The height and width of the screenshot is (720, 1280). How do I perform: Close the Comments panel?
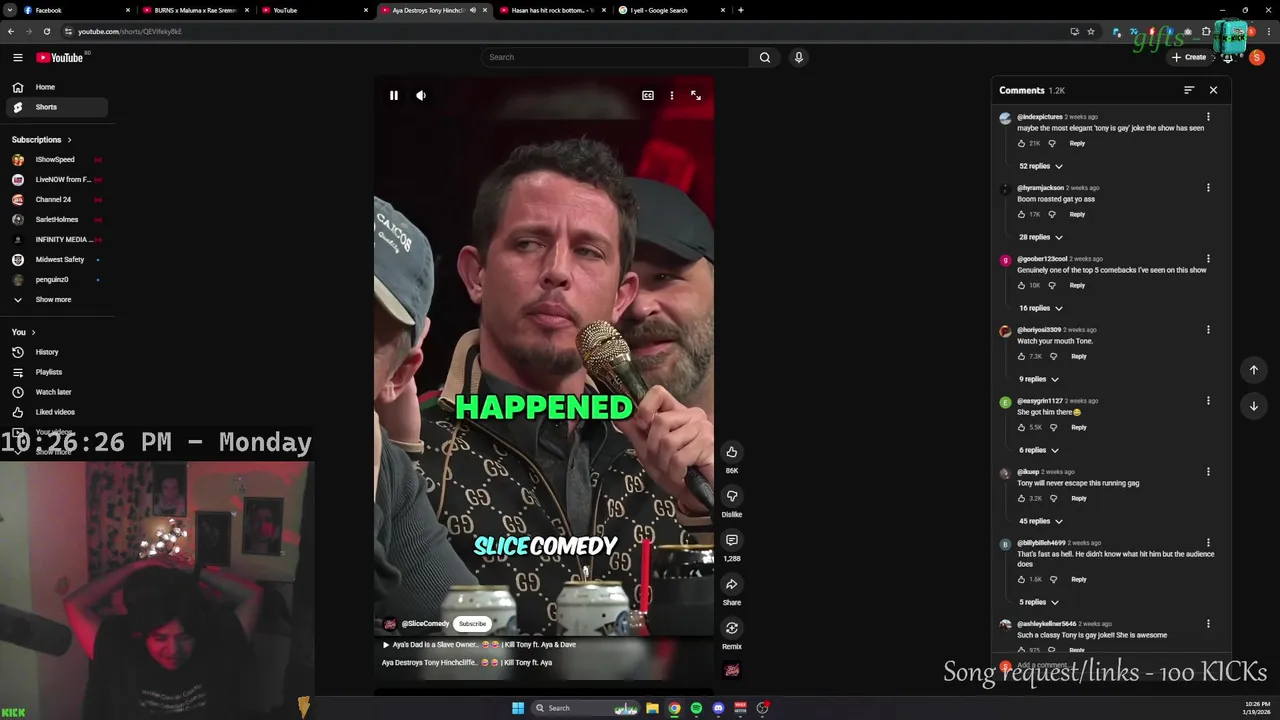point(1213,90)
